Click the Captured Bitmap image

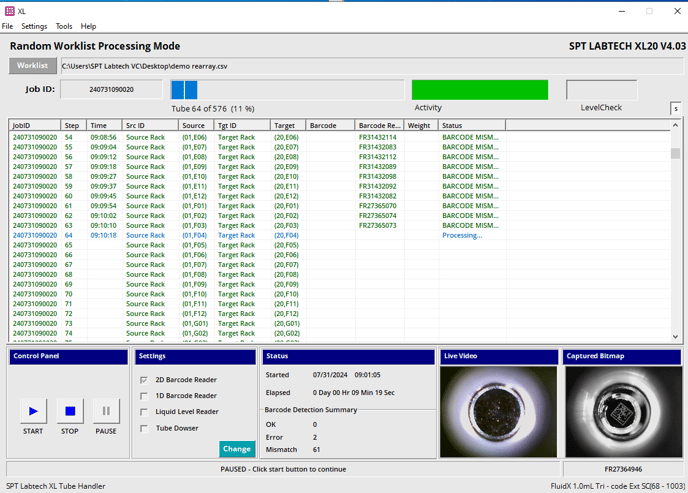click(x=624, y=412)
